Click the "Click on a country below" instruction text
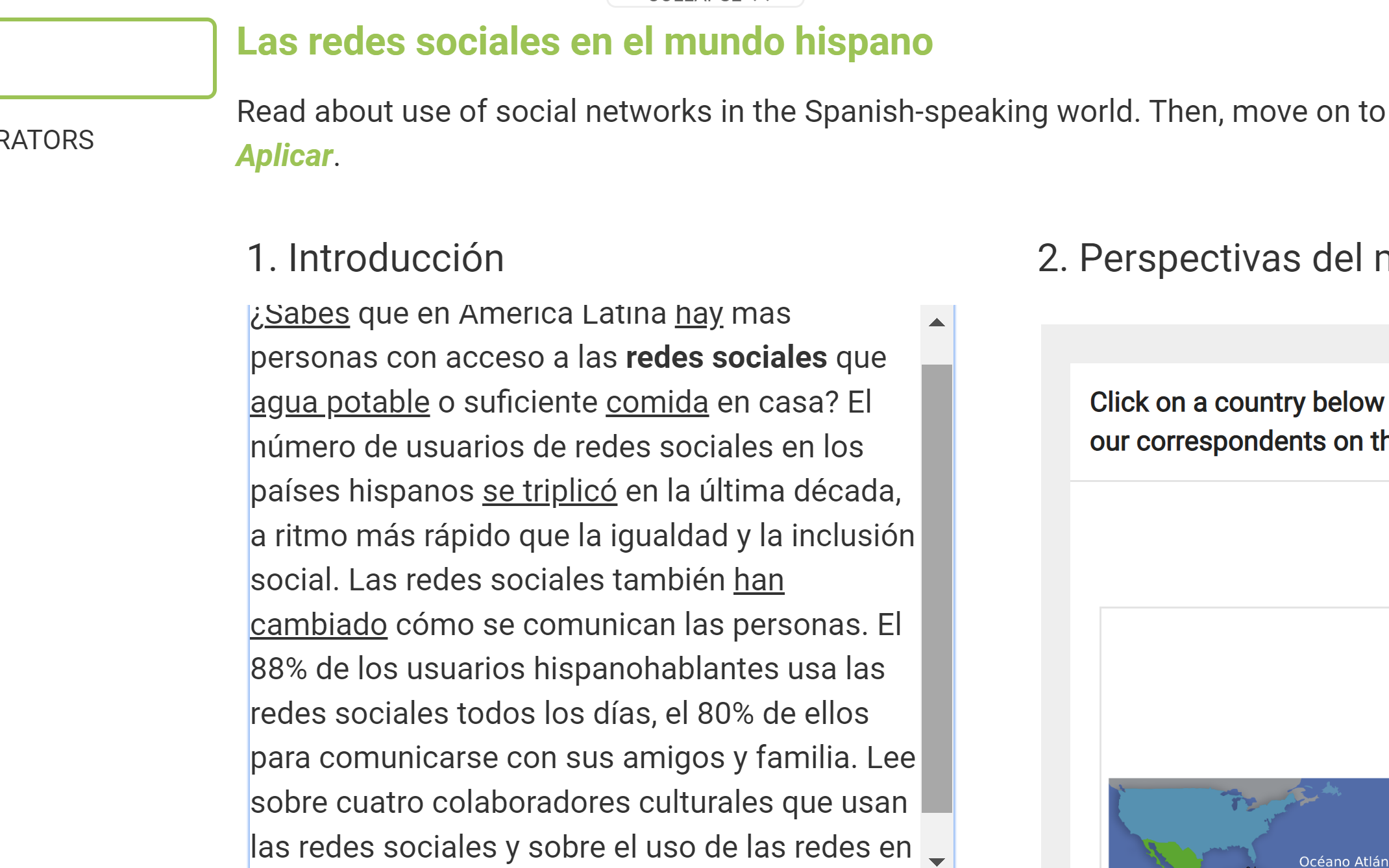The image size is (1389, 868). coord(1236,402)
